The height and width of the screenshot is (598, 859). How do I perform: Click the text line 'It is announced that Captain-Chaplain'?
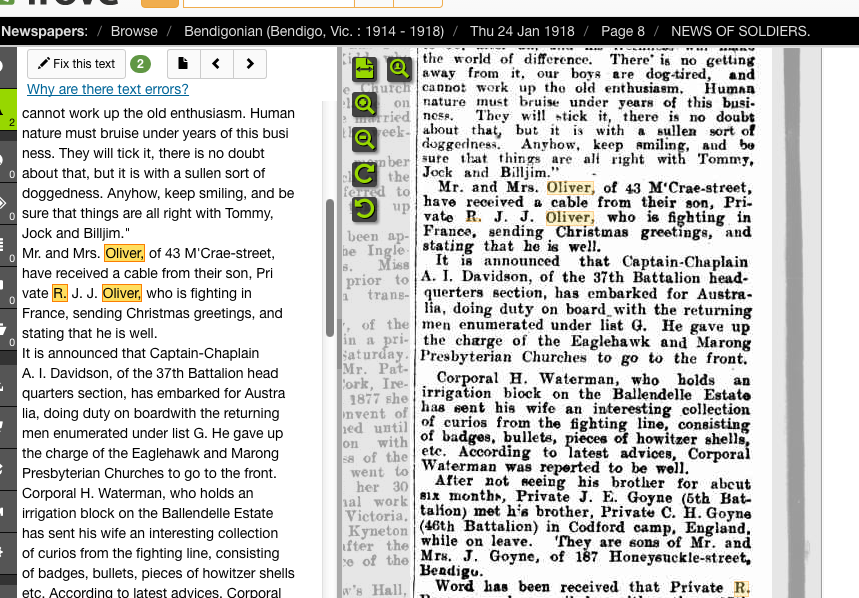coord(140,353)
